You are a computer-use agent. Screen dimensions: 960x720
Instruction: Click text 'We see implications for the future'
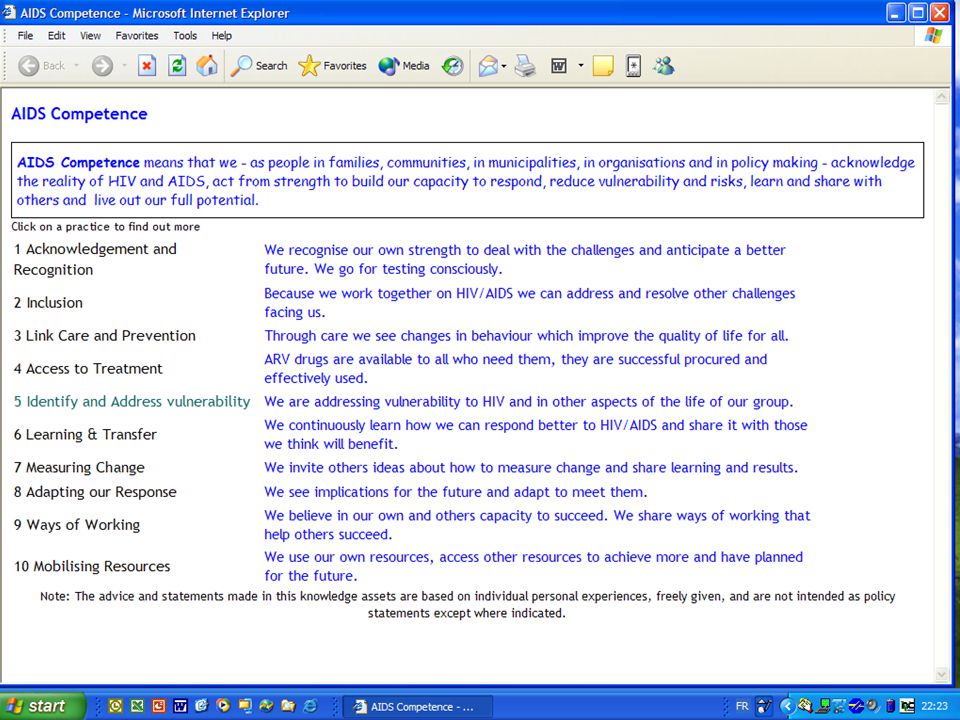(x=373, y=492)
